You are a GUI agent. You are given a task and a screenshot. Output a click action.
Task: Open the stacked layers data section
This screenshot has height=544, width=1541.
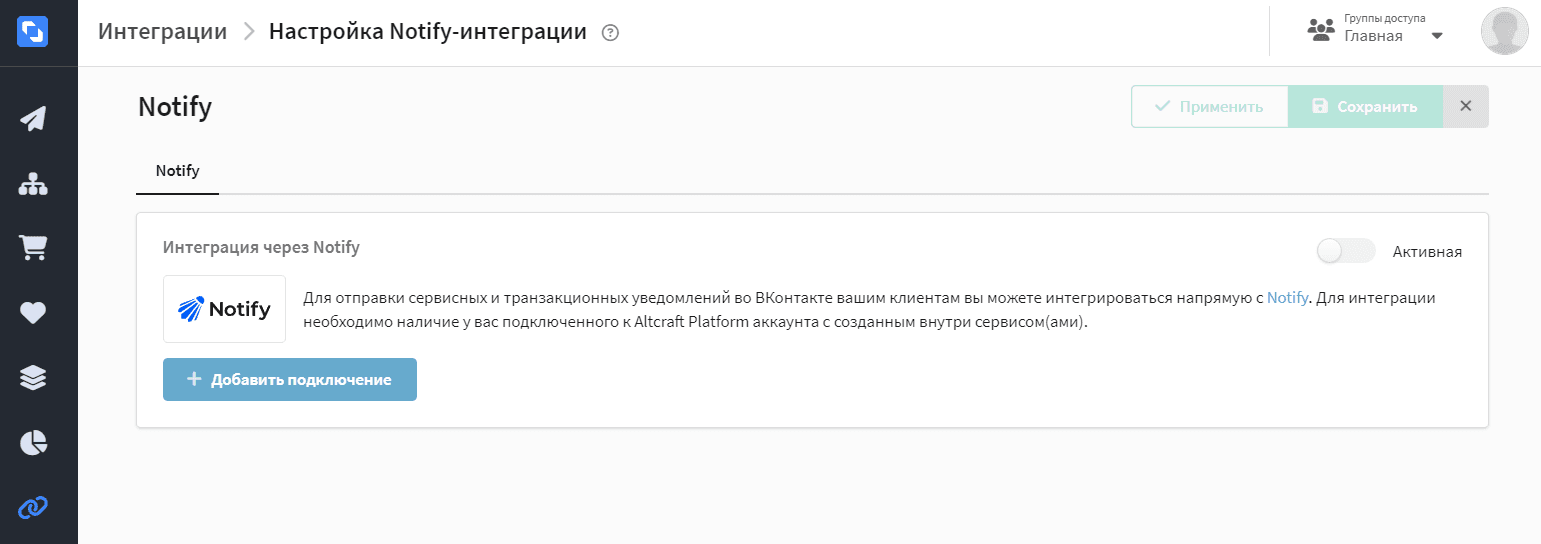click(33, 377)
